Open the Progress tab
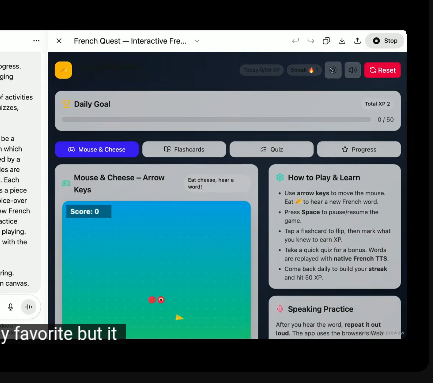The image size is (433, 383). (x=359, y=149)
